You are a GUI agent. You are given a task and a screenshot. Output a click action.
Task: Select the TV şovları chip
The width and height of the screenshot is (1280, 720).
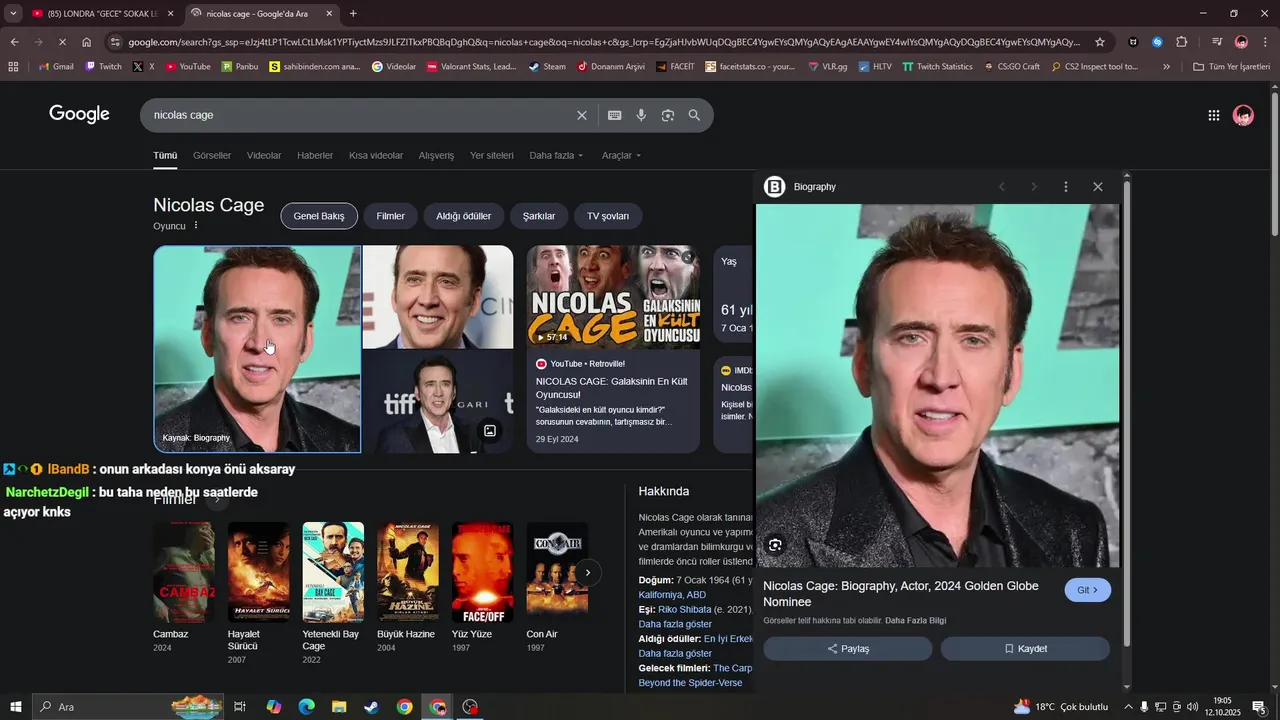(608, 216)
